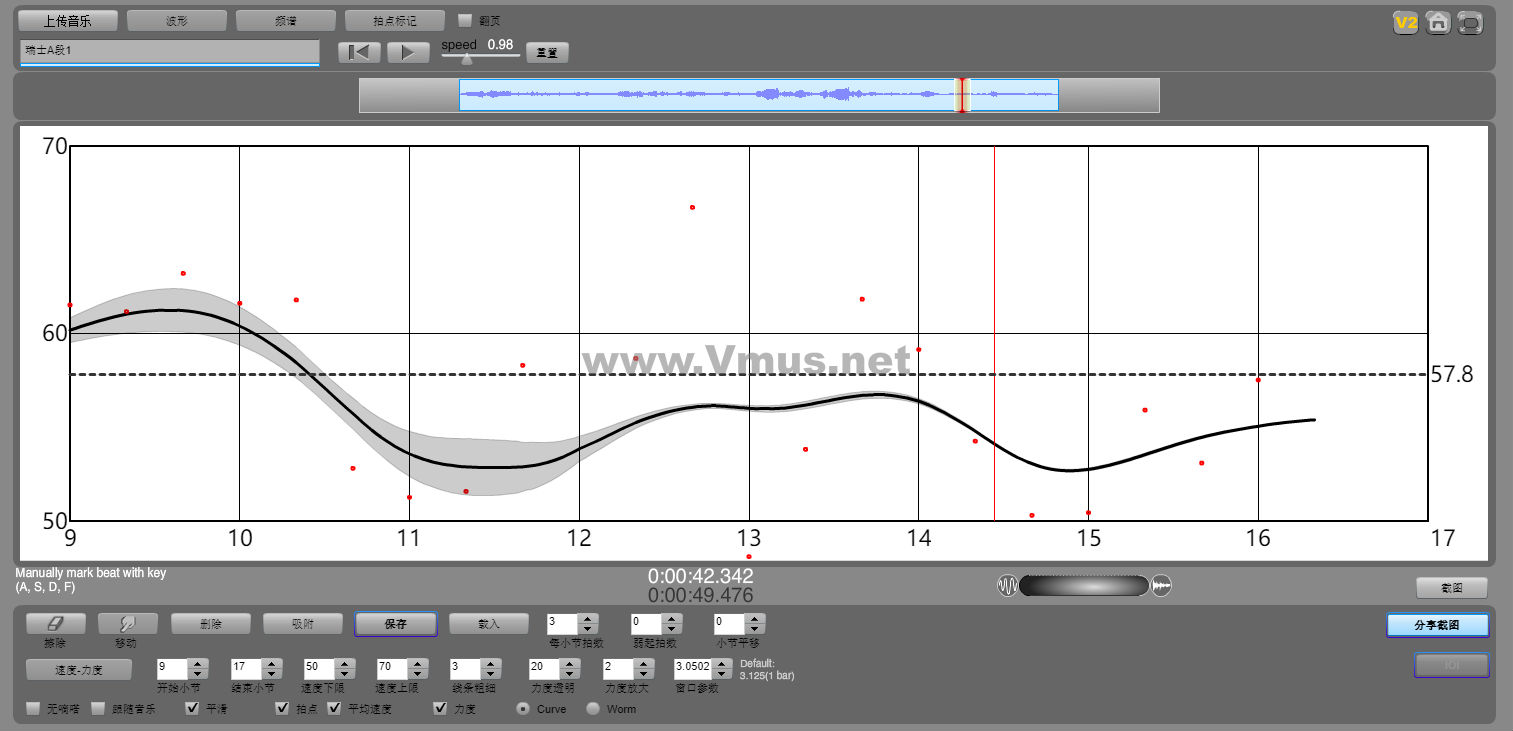Viewport: 1513px width, 731px height.
Task: Rewind playback to the start
Action: pyautogui.click(x=359, y=52)
